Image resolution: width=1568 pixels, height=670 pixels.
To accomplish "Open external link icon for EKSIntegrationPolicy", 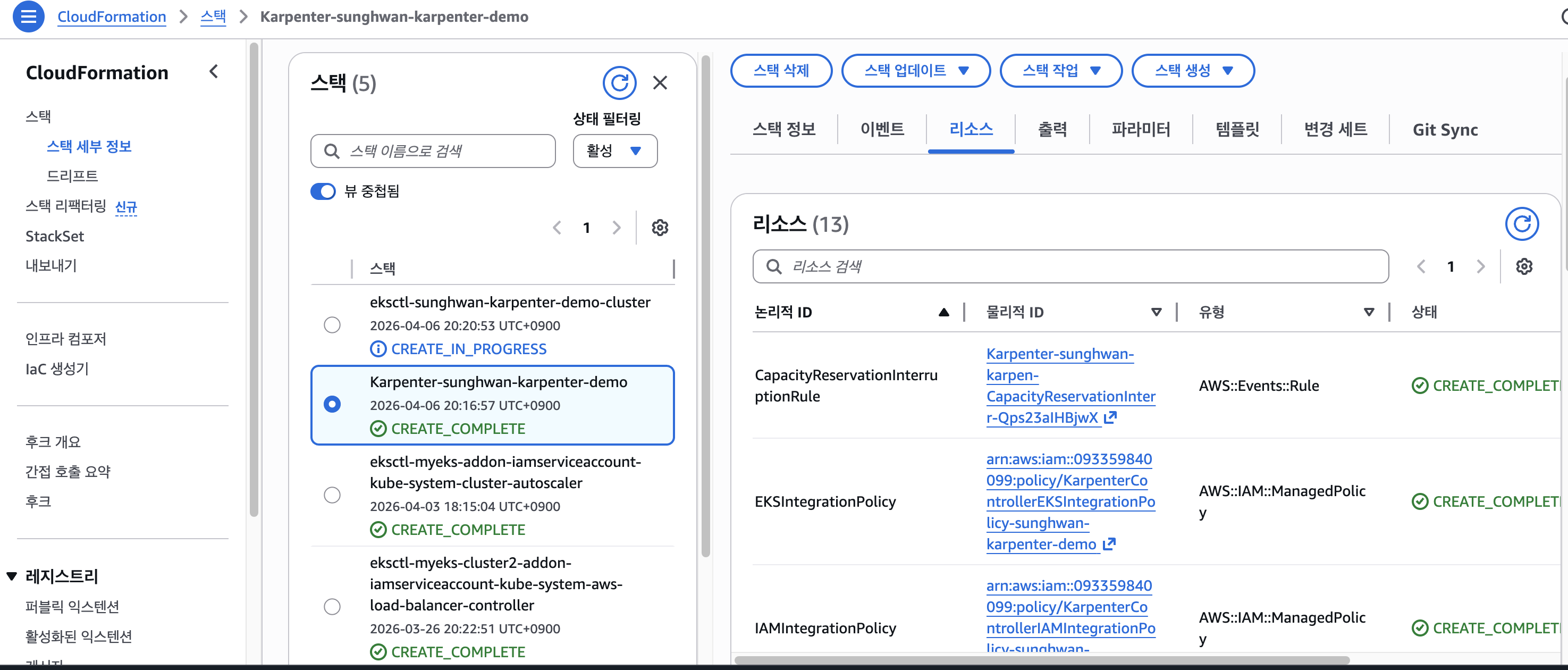I will 1109,545.
